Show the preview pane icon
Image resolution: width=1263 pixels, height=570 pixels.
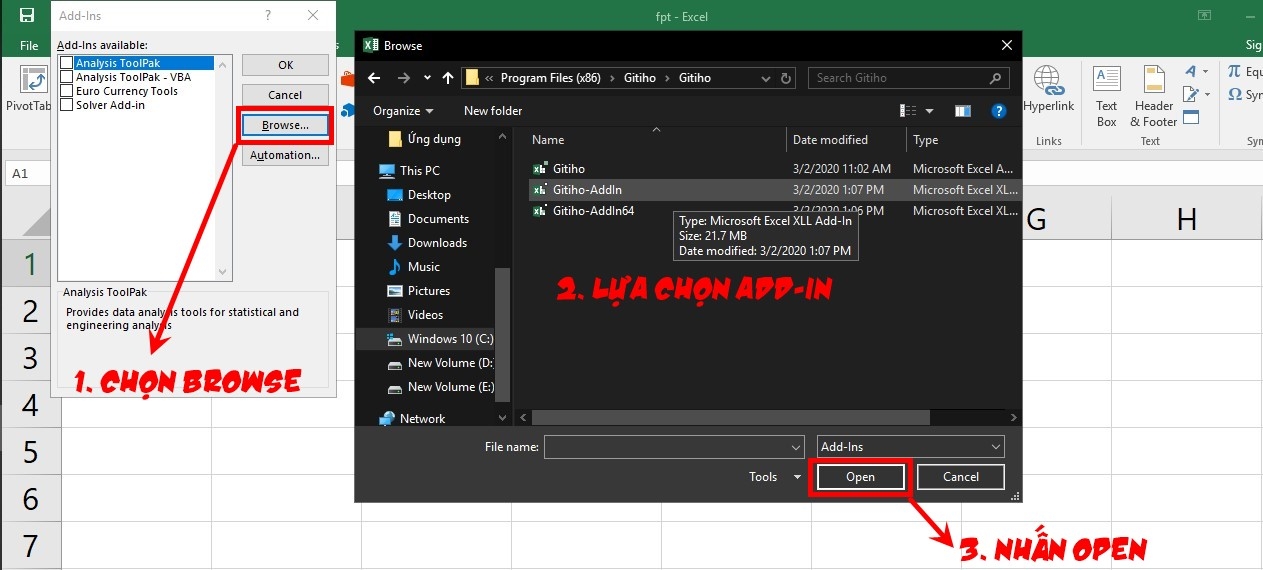pos(963,111)
